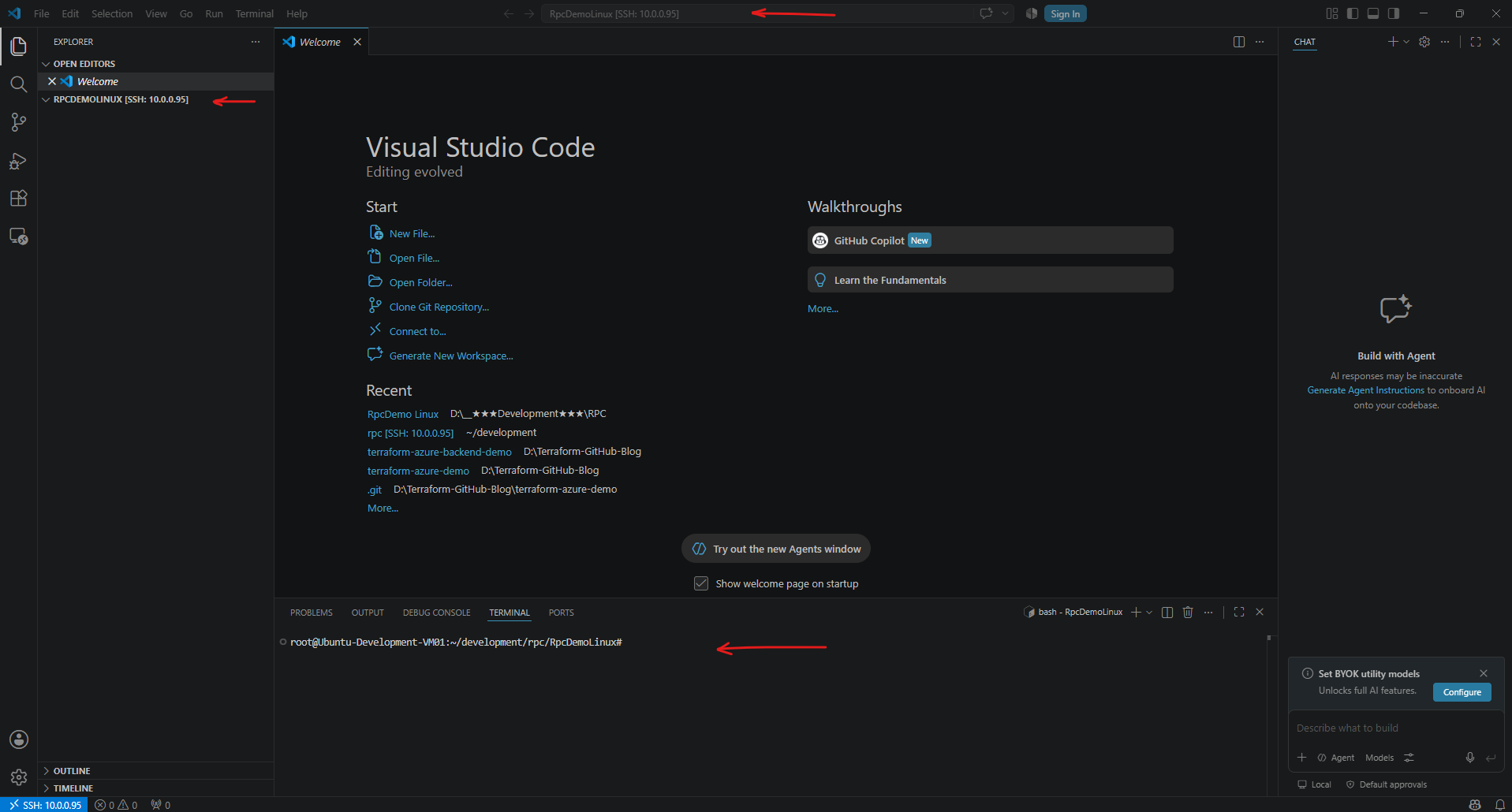Customize Layout icon in title bar
Viewport: 1512px width, 812px height.
click(x=1332, y=13)
